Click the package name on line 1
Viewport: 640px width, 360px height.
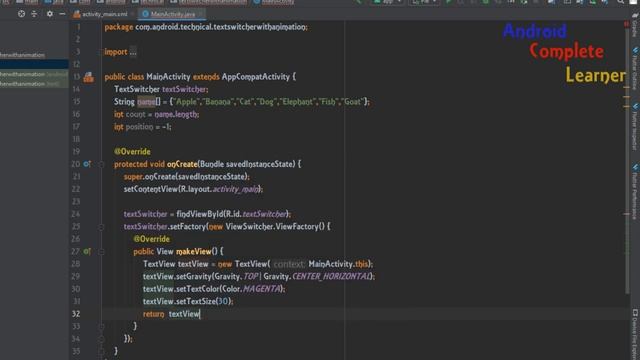(x=220, y=27)
